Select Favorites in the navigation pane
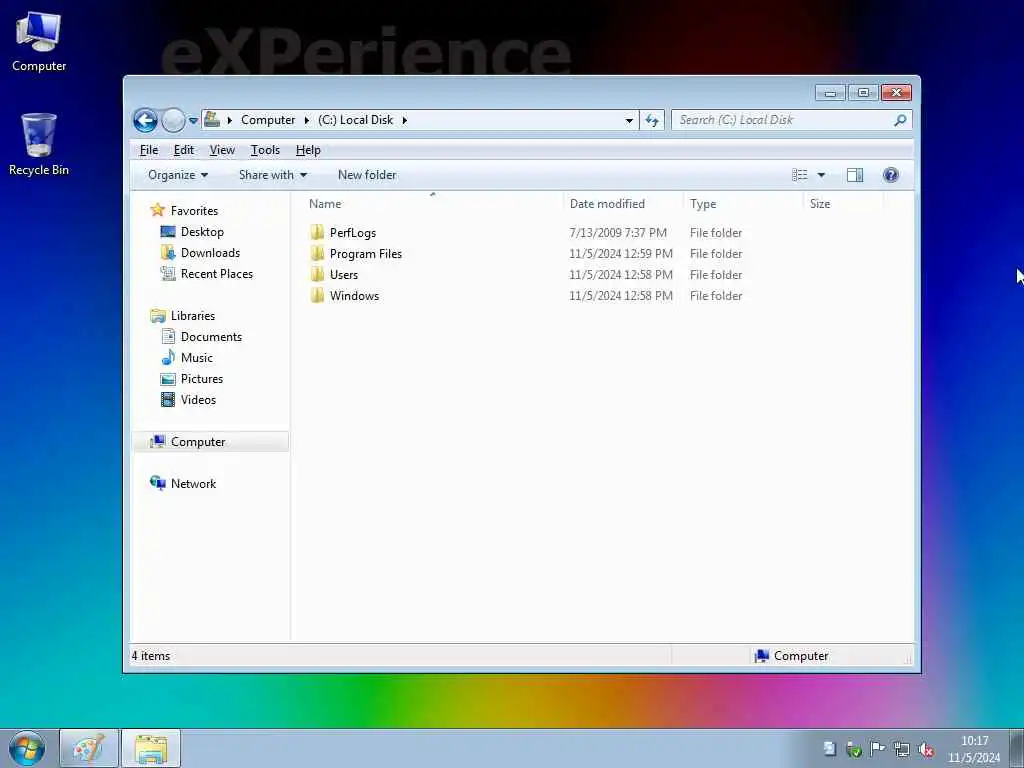 point(194,210)
